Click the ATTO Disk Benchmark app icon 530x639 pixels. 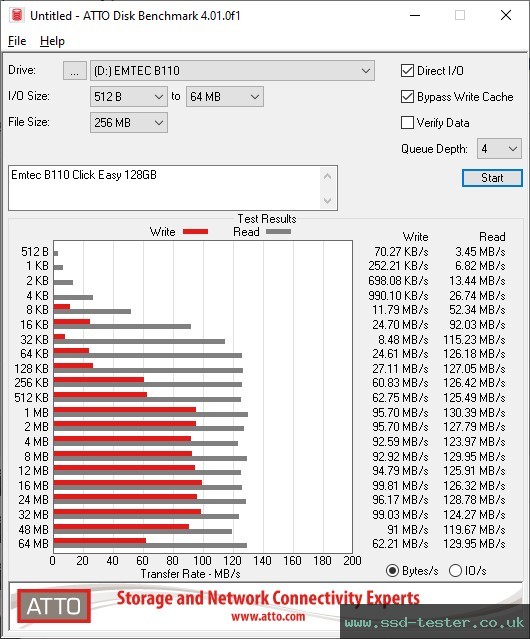[17, 15]
